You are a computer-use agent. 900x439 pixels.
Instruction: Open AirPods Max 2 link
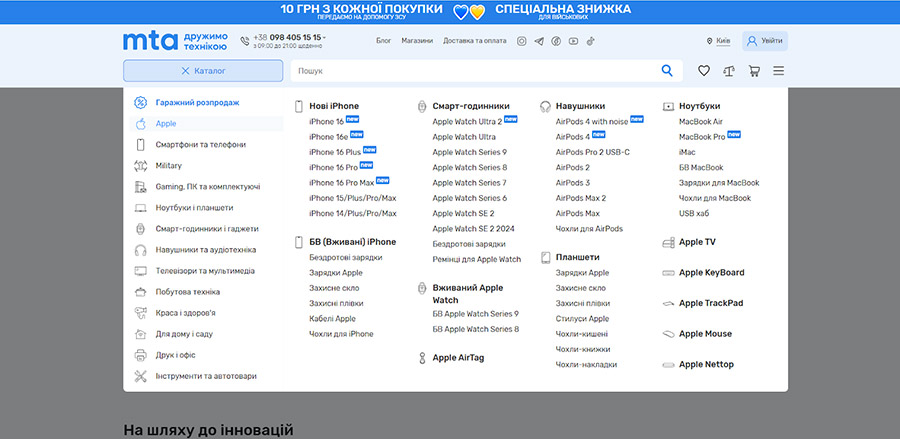point(581,198)
